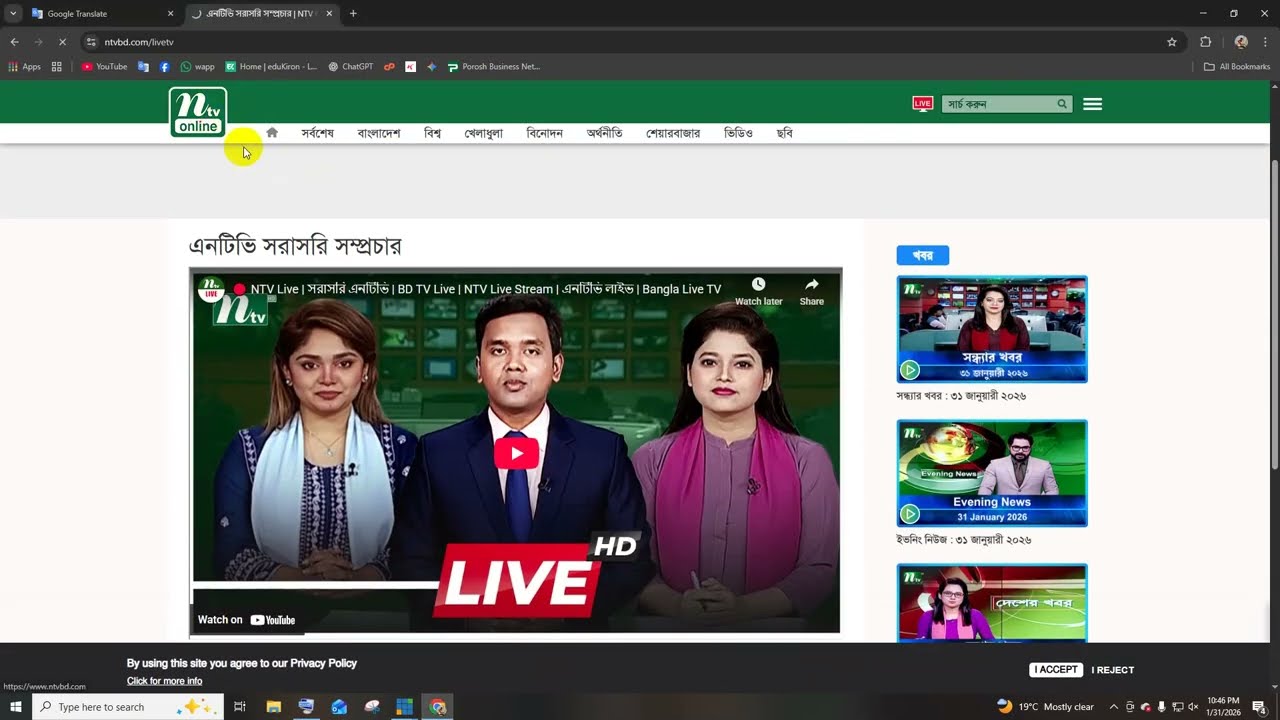The height and width of the screenshot is (720, 1280).
Task: Open the অর্থনীতি menu item
Action: 605,133
